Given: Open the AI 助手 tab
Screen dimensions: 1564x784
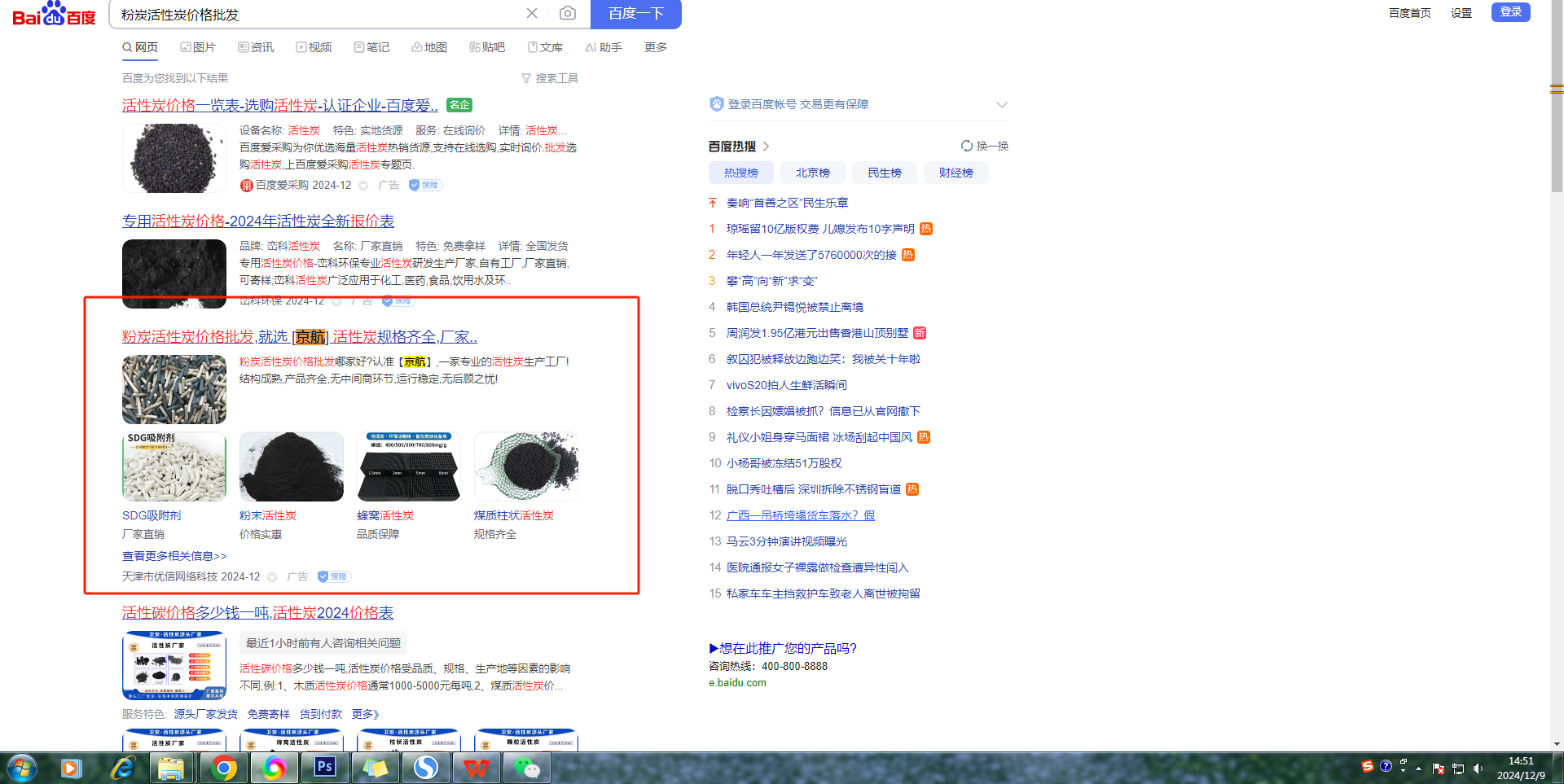Looking at the screenshot, I should [604, 47].
